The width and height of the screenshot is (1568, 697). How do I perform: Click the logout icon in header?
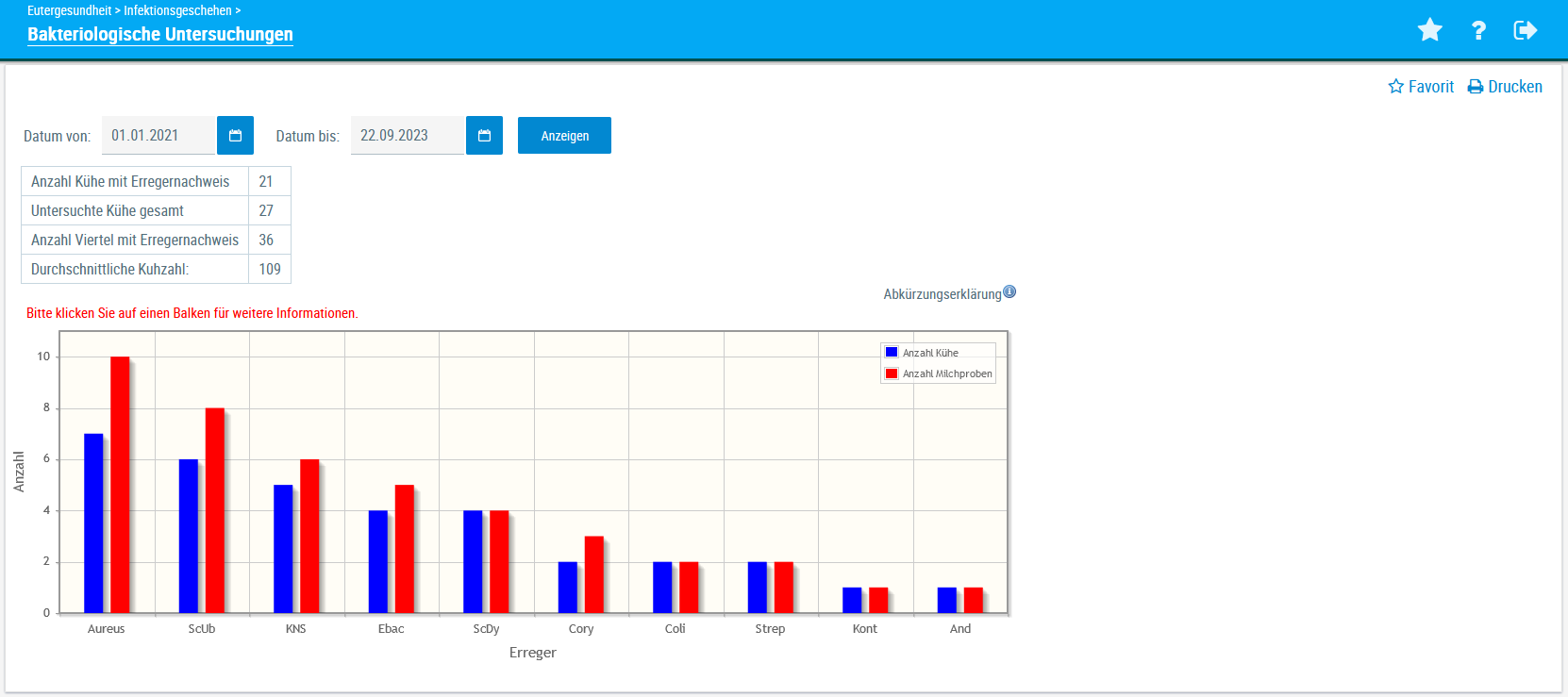(x=1526, y=30)
